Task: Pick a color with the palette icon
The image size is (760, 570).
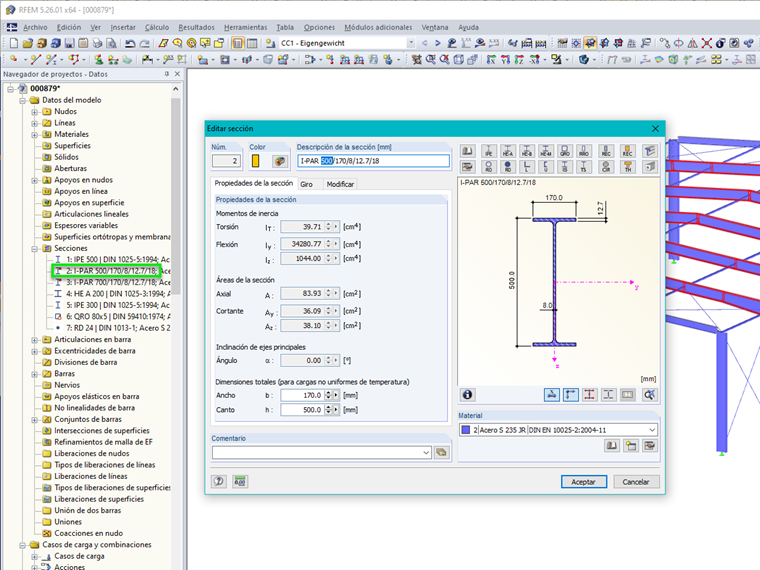Action: point(280,161)
